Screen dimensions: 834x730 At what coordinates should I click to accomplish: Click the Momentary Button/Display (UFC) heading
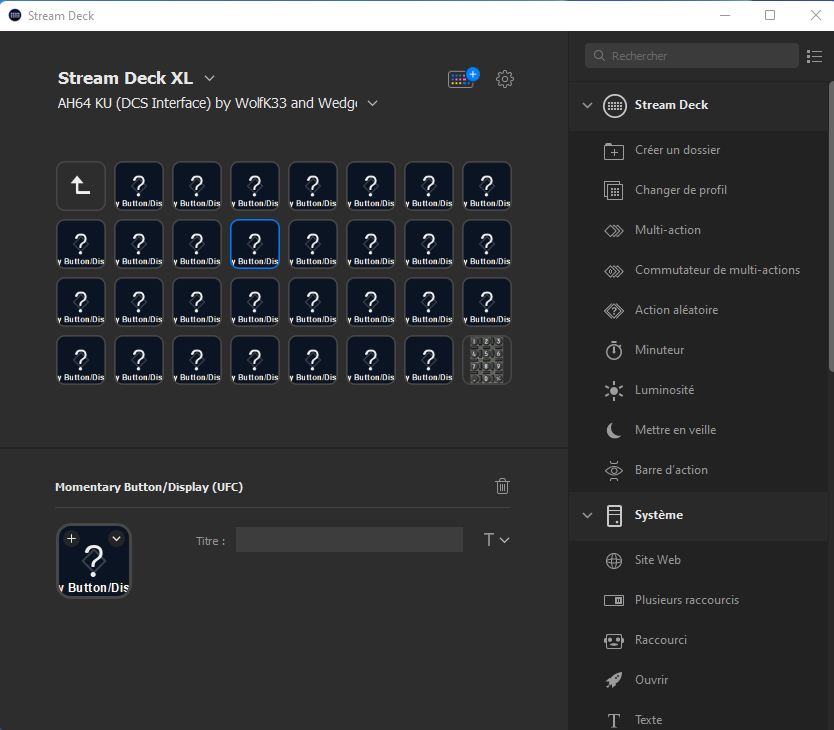click(149, 487)
